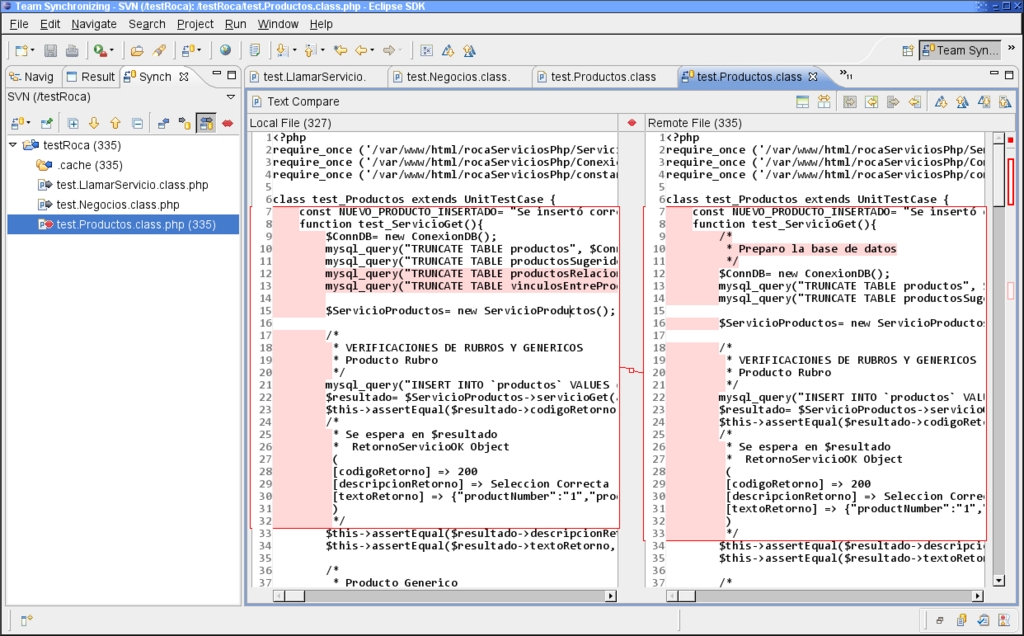The image size is (1024, 636).
Task: Open the Synchronize view dropdown menu arrow
Action: [231, 97]
